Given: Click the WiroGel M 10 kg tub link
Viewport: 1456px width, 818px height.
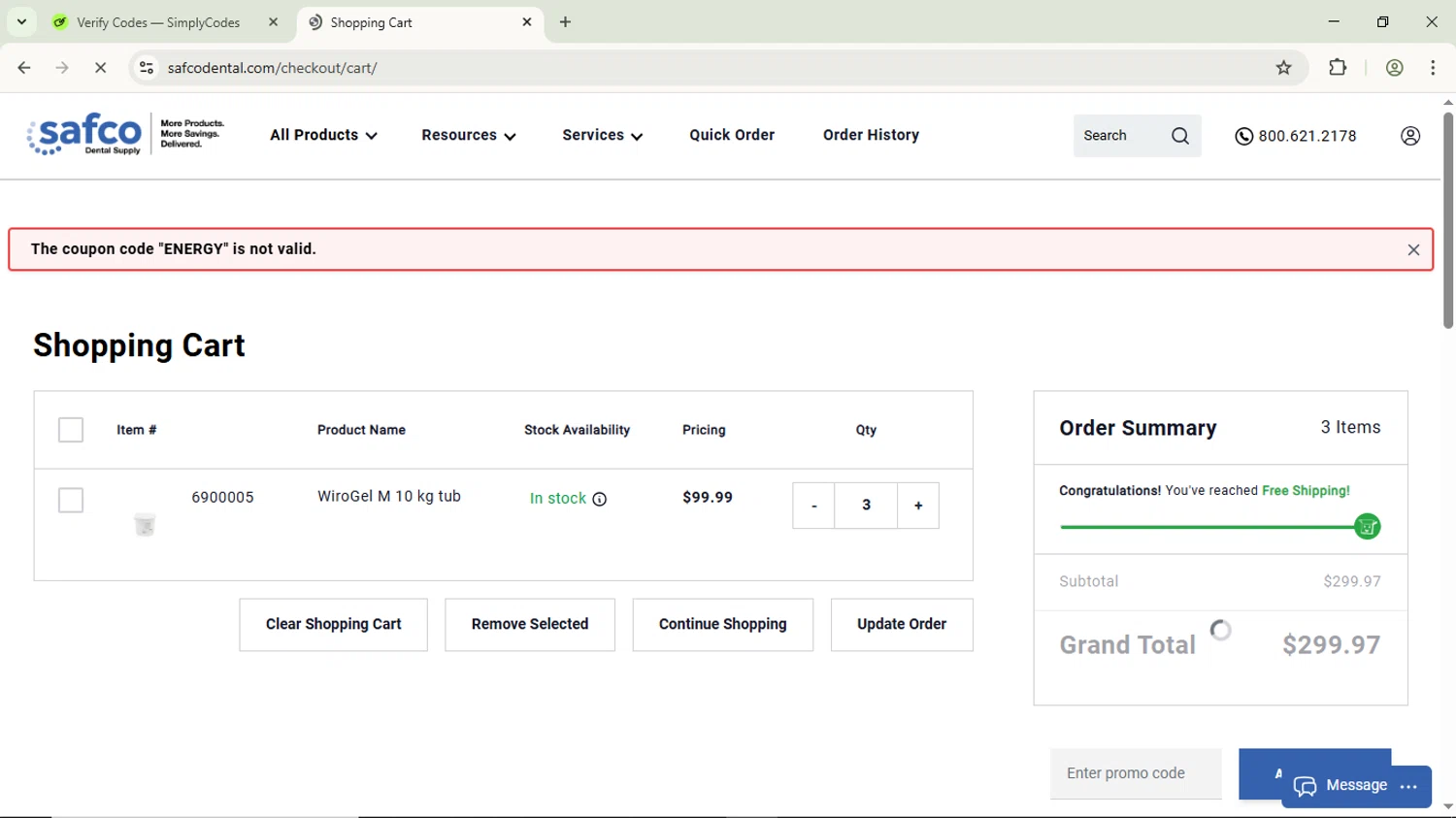Looking at the screenshot, I should pyautogui.click(x=389, y=496).
